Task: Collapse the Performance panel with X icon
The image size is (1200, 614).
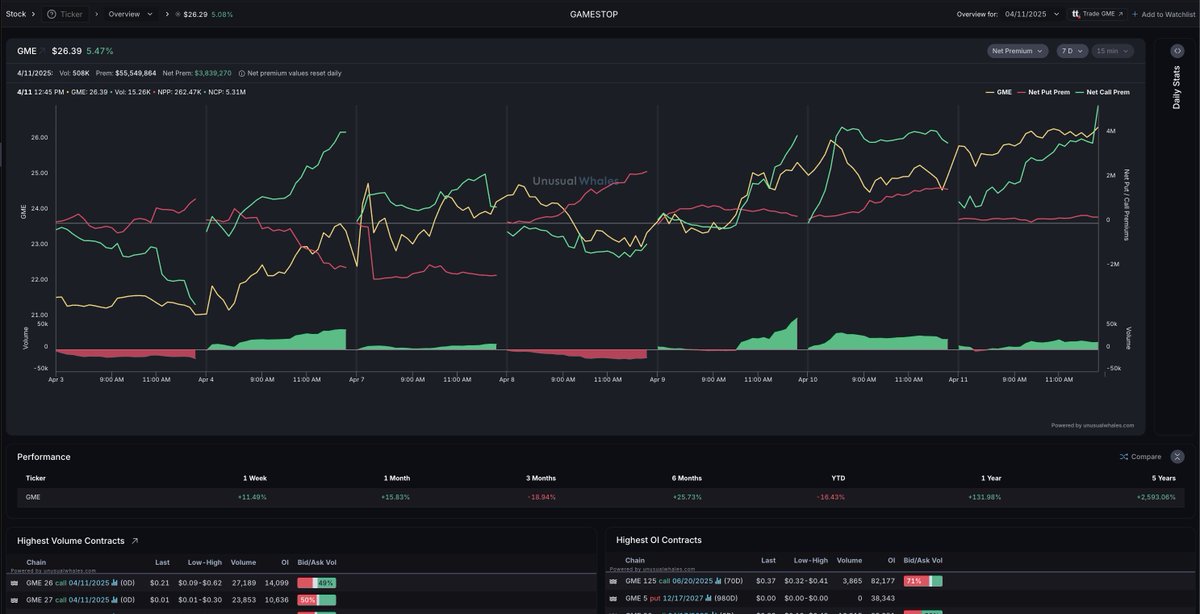Action: [x=1177, y=457]
